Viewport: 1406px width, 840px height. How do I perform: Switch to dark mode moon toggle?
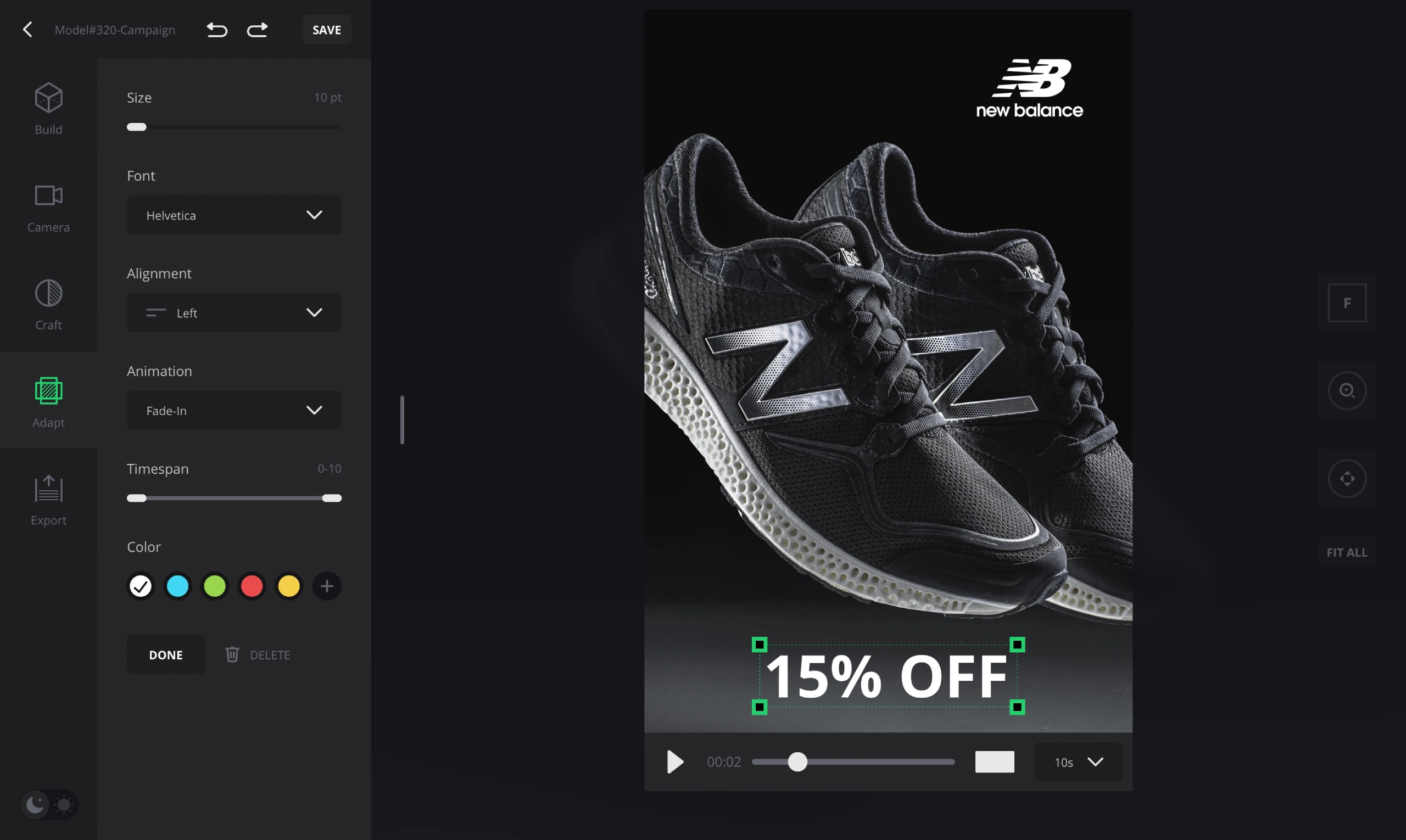coord(35,804)
